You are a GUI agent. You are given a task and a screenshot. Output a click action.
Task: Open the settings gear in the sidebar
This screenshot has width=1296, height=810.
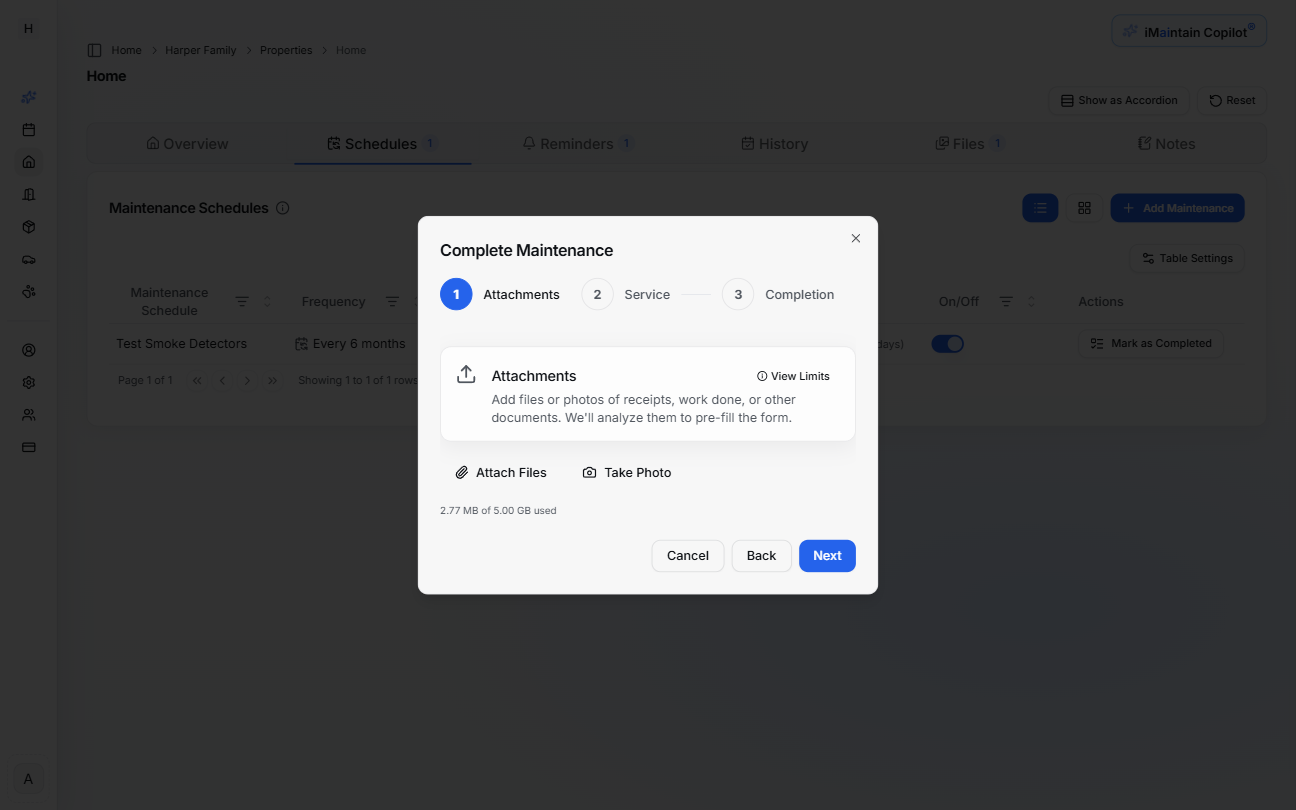coord(27,382)
